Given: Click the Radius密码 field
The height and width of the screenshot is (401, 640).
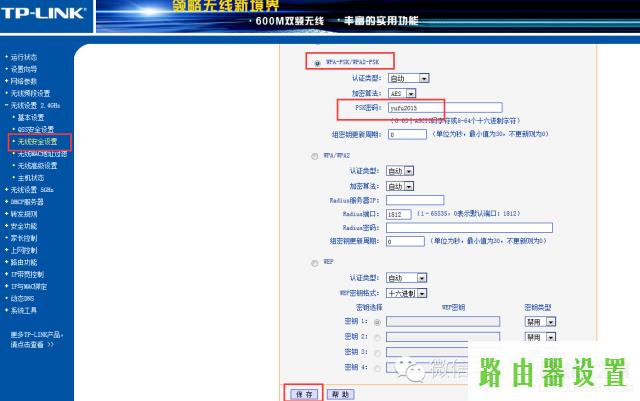Looking at the screenshot, I should click(469, 227).
